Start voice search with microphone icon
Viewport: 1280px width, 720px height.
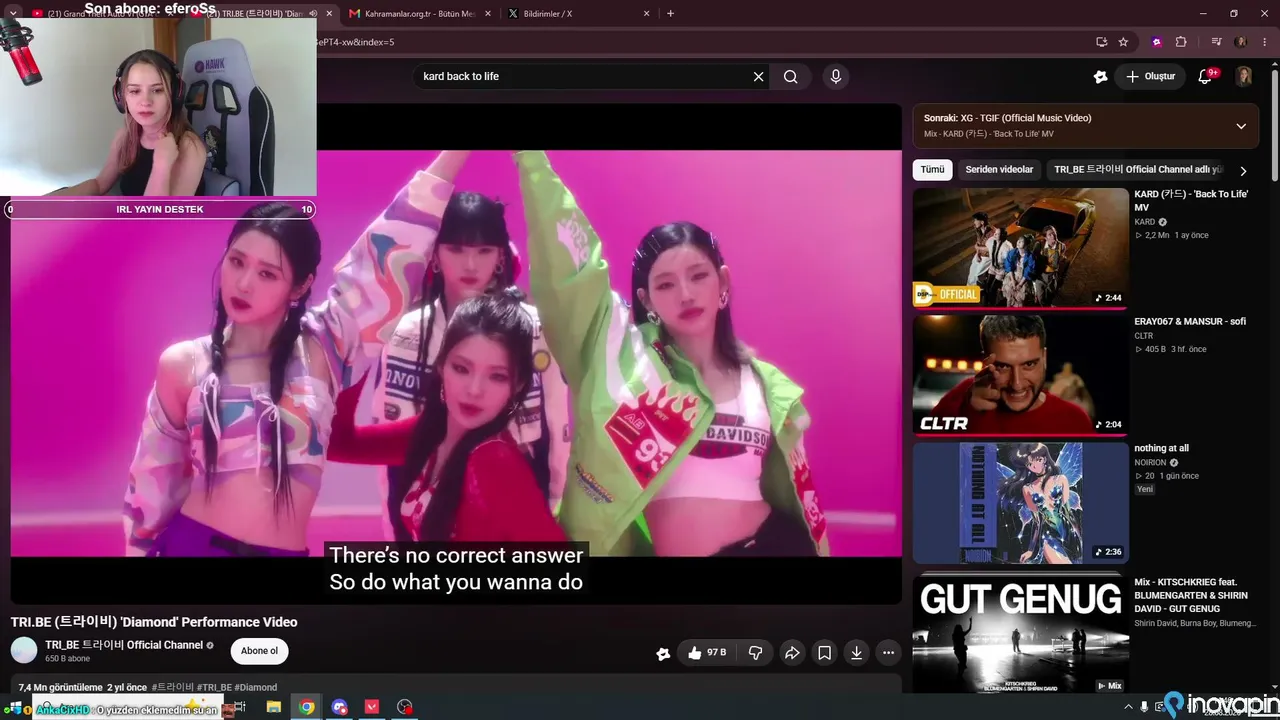836,76
